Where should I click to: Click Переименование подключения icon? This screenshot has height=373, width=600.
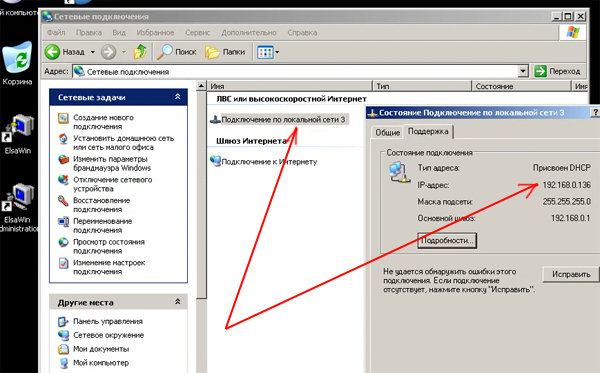click(63, 221)
